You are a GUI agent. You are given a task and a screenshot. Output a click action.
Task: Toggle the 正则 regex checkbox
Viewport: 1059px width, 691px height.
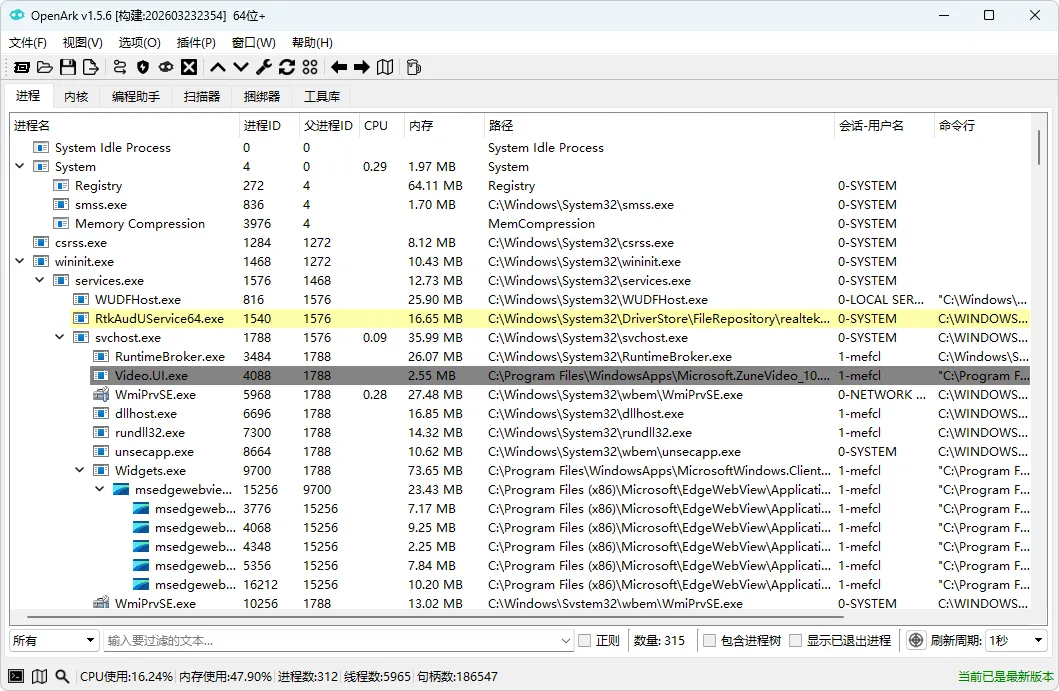(585, 640)
